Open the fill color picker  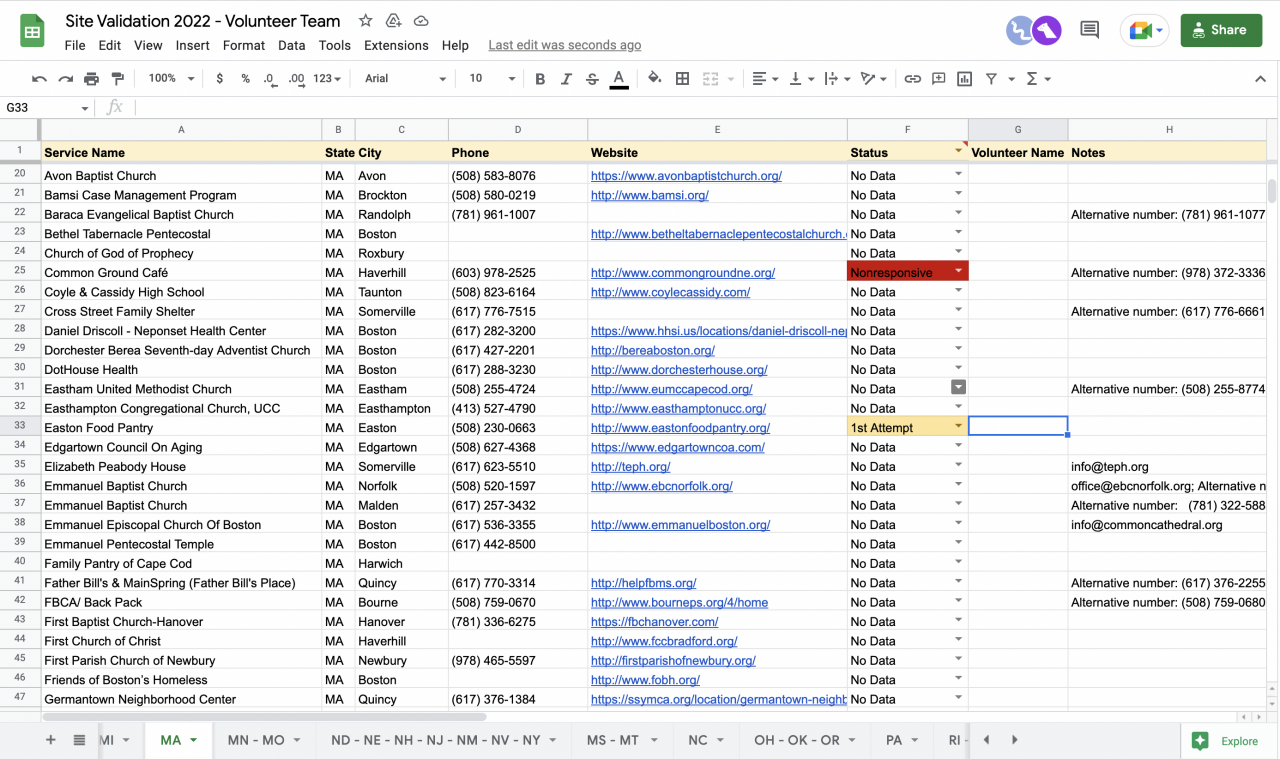655,79
